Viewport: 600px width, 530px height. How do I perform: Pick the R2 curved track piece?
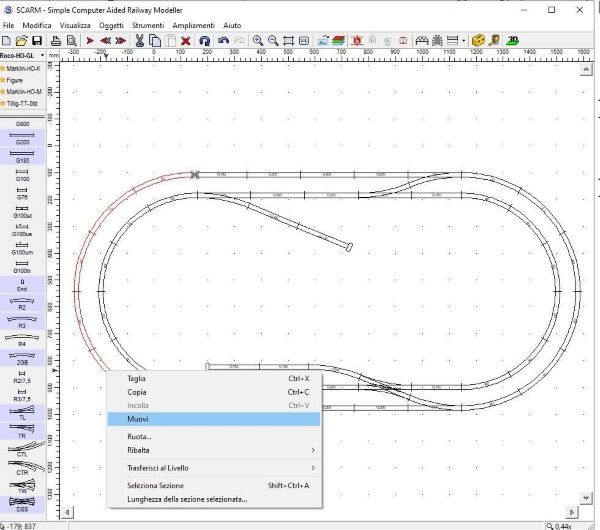(22, 304)
